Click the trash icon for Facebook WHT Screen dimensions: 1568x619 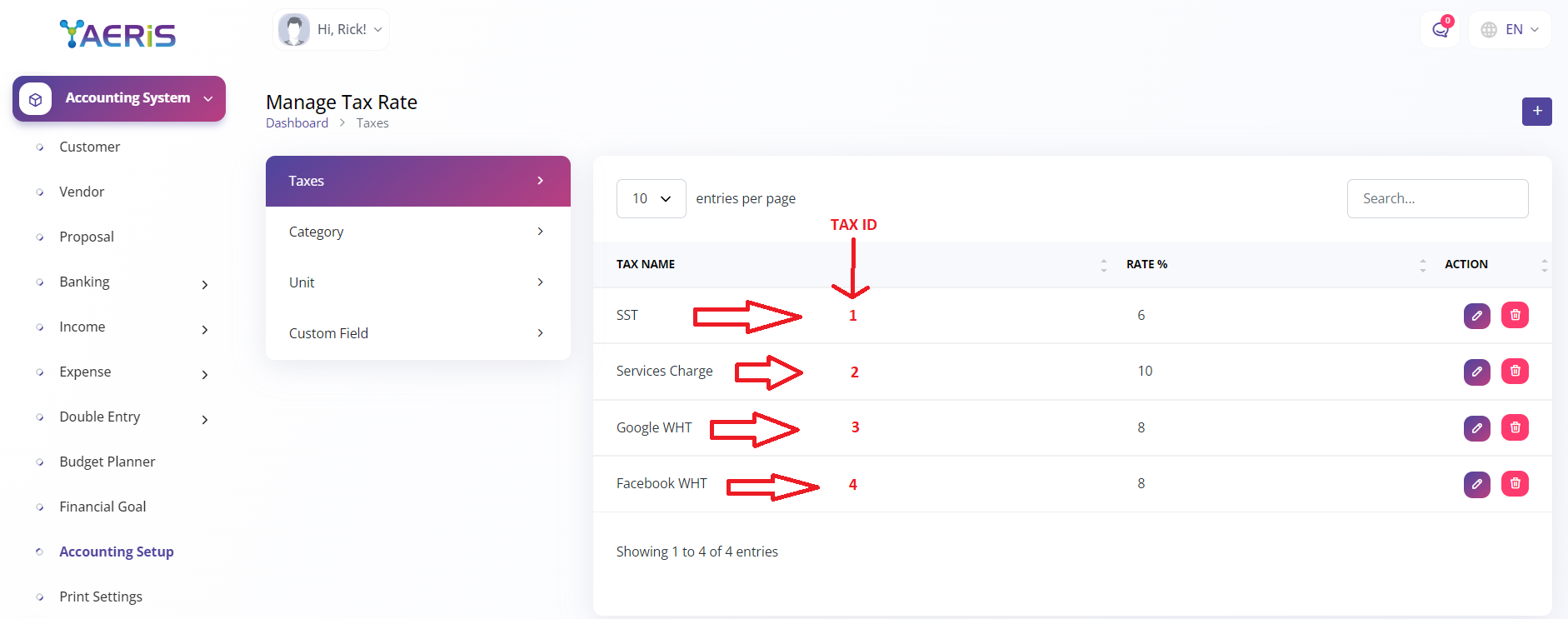[1515, 484]
